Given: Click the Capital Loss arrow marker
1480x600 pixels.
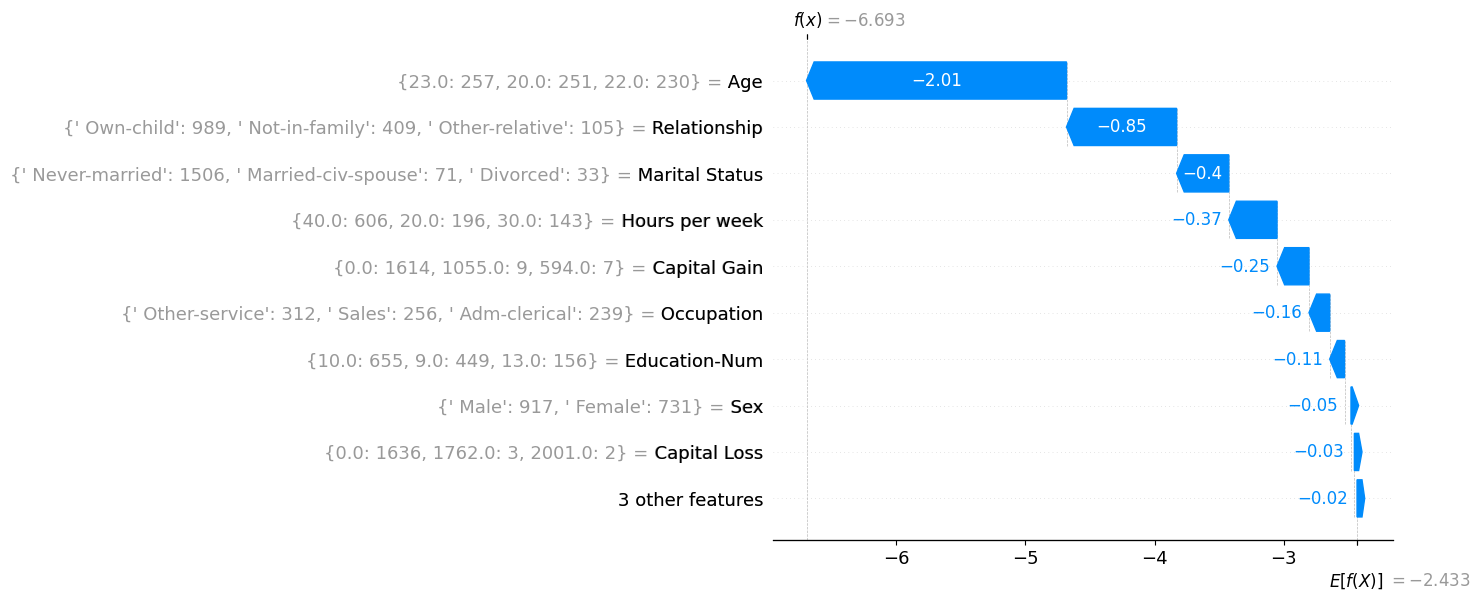Looking at the screenshot, I should coord(1358,453).
